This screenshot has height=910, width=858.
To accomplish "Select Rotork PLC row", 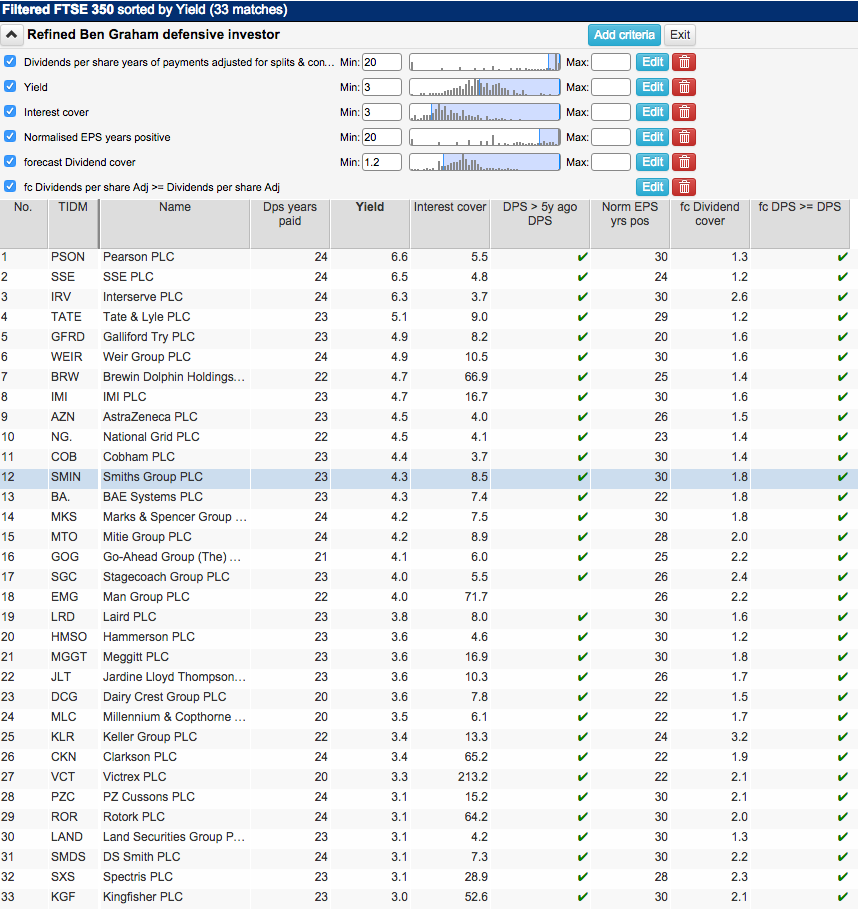I will click(429, 817).
